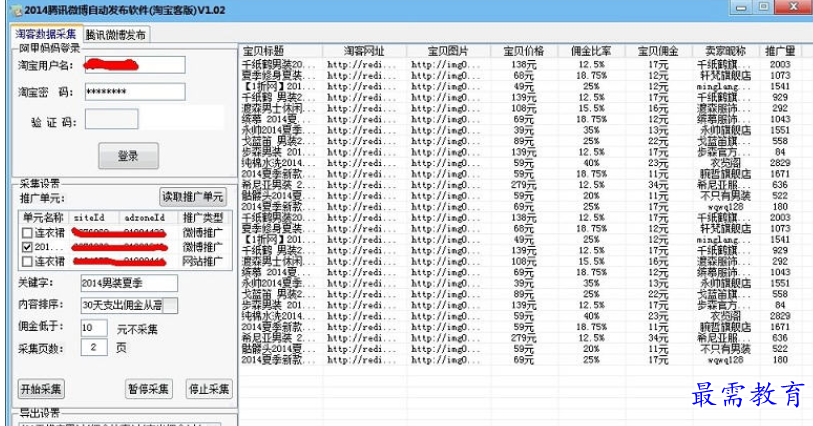Viewport: 813px width, 426px height.
Task: Edit the 关键字 field with 2014男装夏季
Action: pyautogui.click(x=129, y=283)
